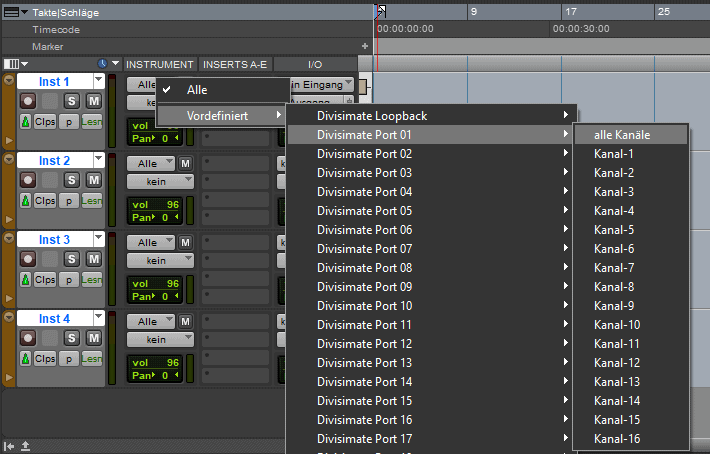Select Kanal-16

click(631, 439)
